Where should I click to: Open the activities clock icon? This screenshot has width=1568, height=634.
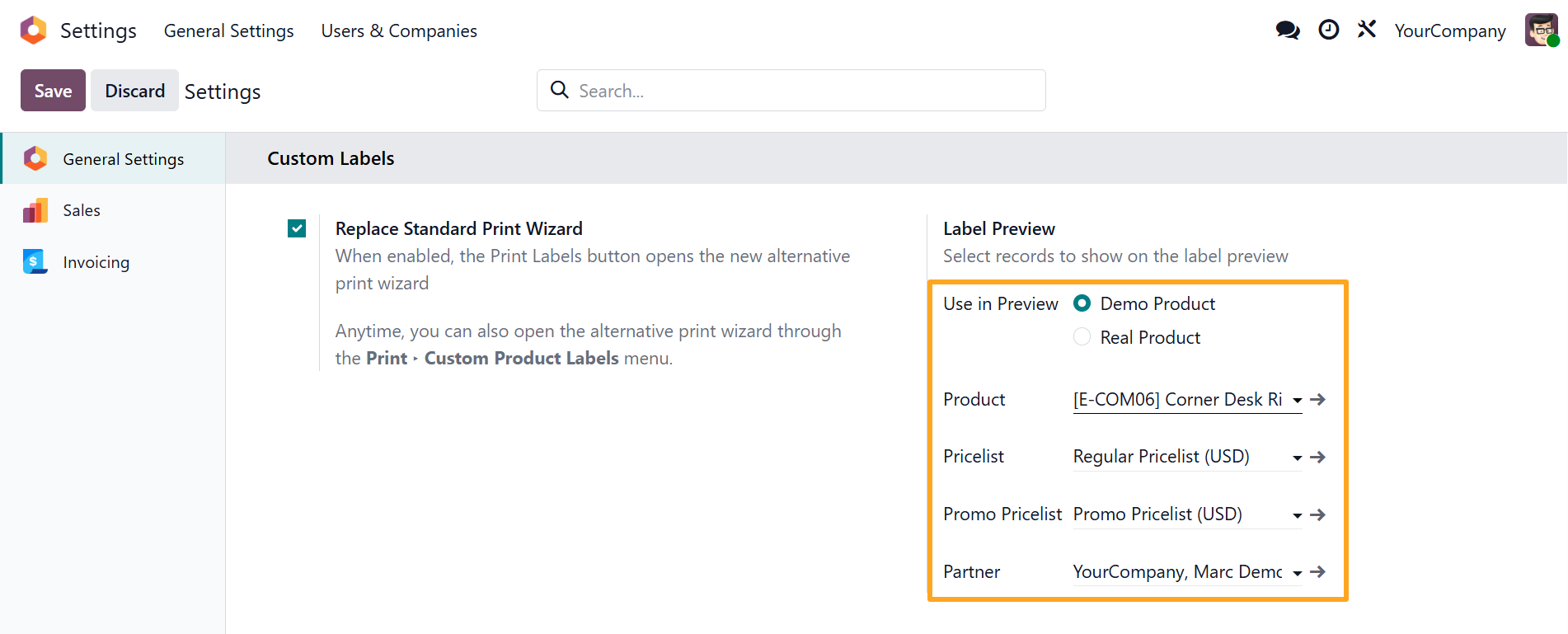[1328, 31]
